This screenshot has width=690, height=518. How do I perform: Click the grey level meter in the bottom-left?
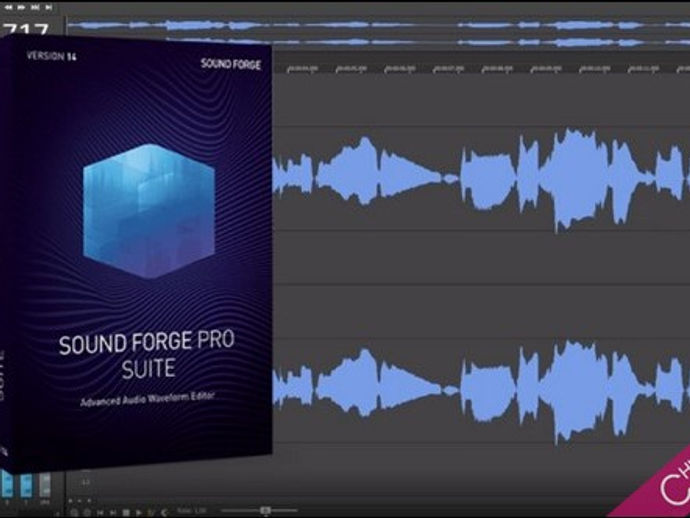coord(44,484)
